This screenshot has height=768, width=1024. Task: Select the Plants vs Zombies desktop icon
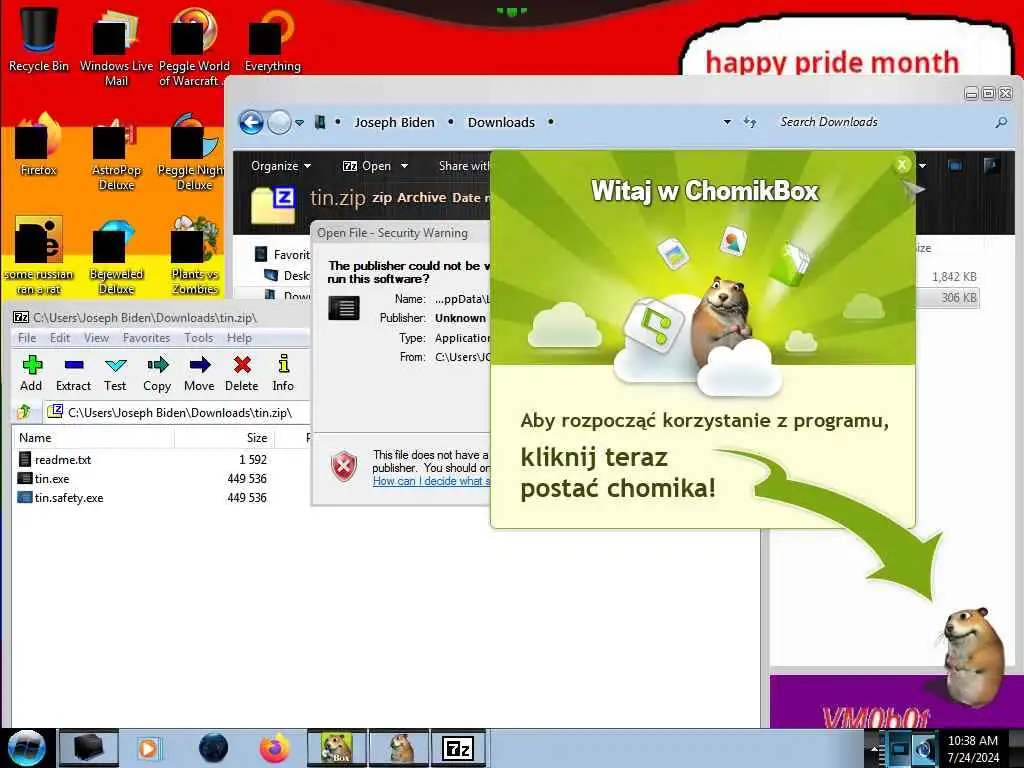(194, 257)
